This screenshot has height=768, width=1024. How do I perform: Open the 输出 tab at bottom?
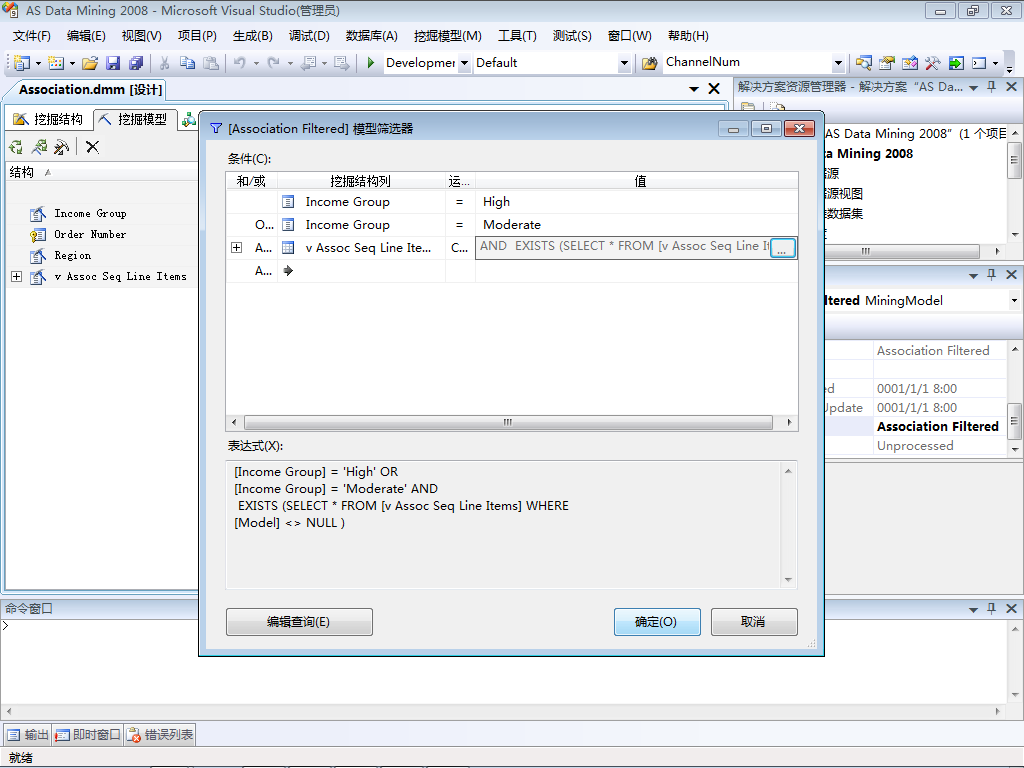click(x=27, y=735)
